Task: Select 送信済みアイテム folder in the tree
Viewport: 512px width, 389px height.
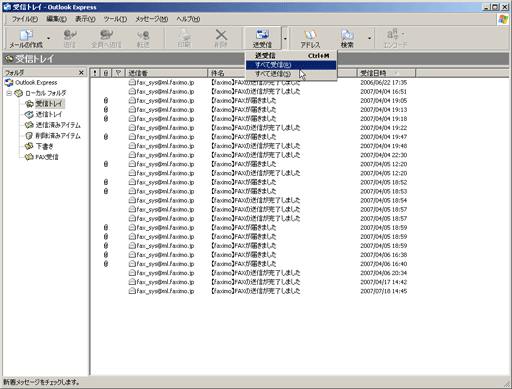Action: pos(53,125)
